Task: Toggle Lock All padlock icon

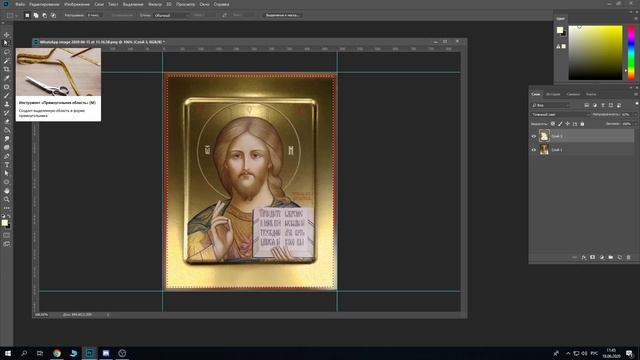Action: coord(582,124)
